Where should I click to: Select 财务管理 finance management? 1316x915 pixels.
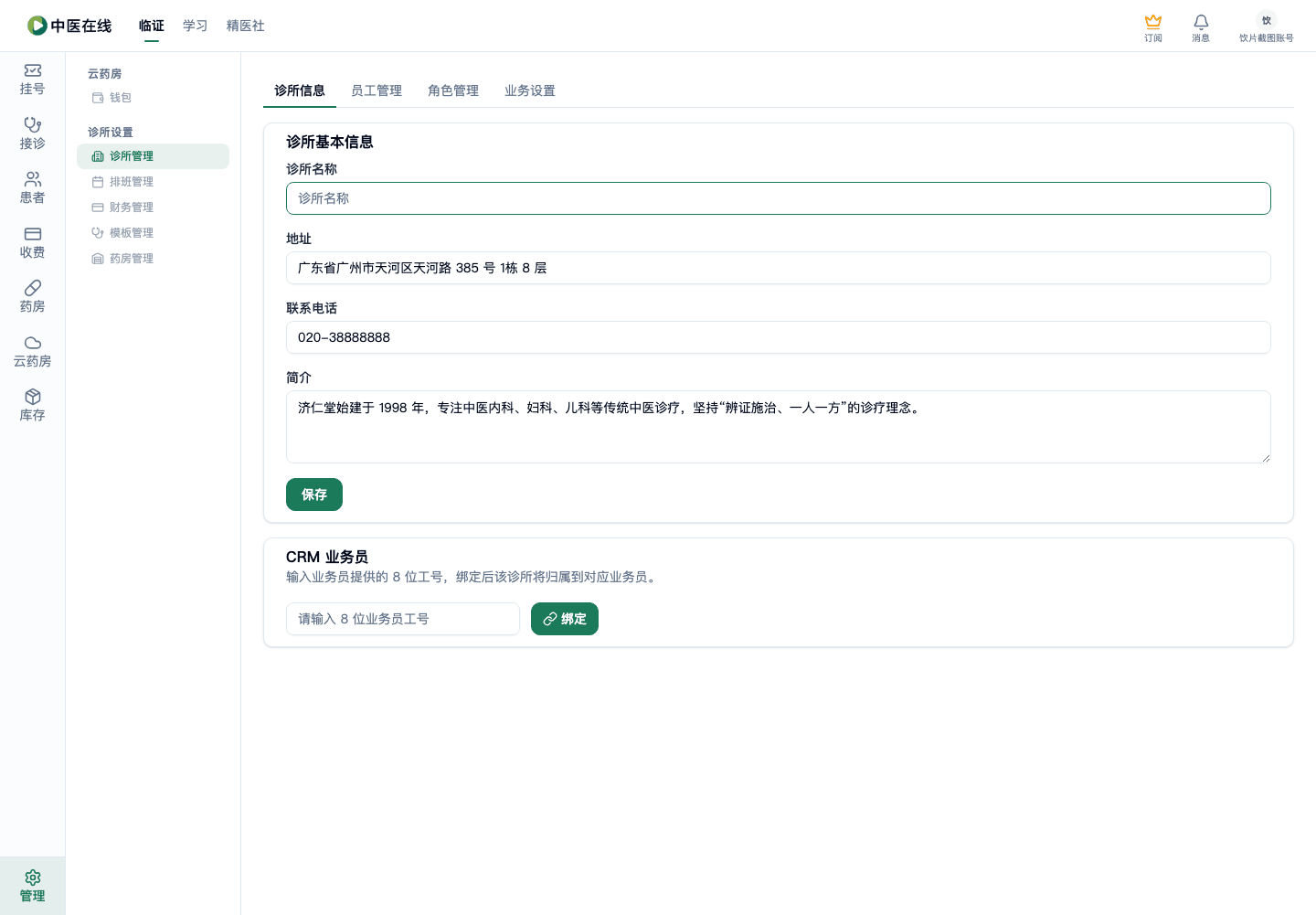point(153,207)
